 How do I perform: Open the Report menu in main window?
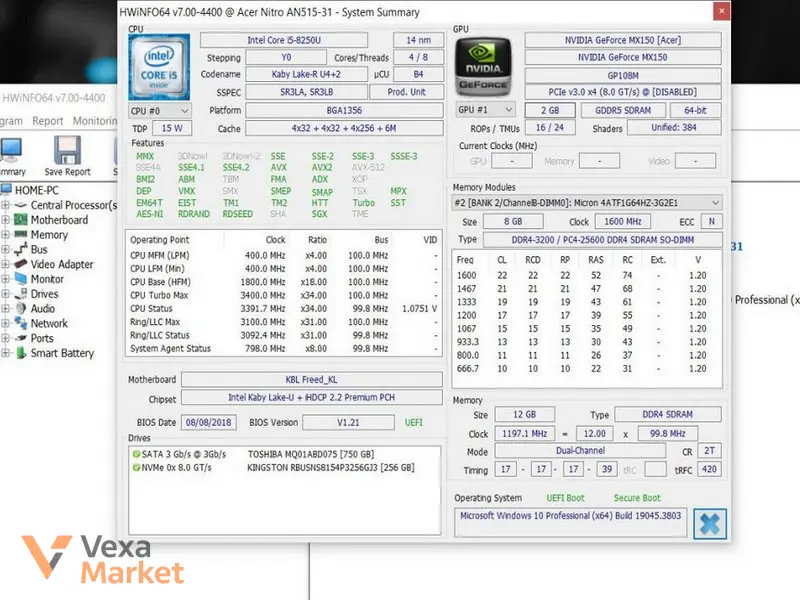[47, 121]
